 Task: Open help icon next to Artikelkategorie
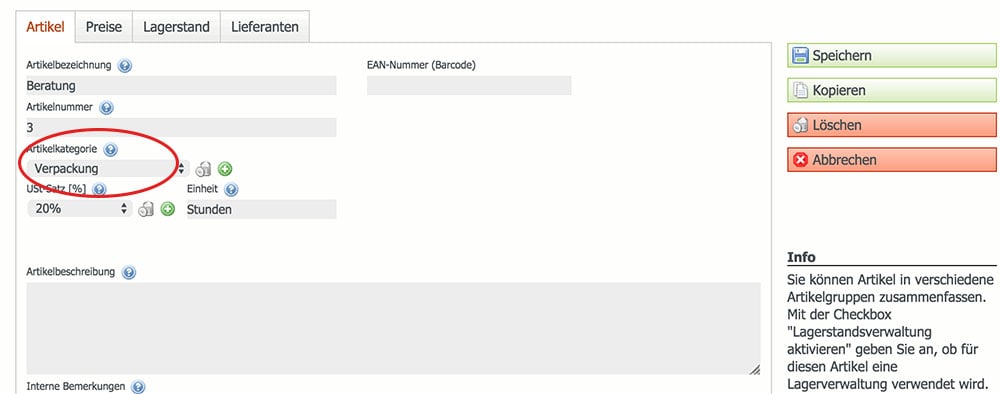[x=110, y=150]
